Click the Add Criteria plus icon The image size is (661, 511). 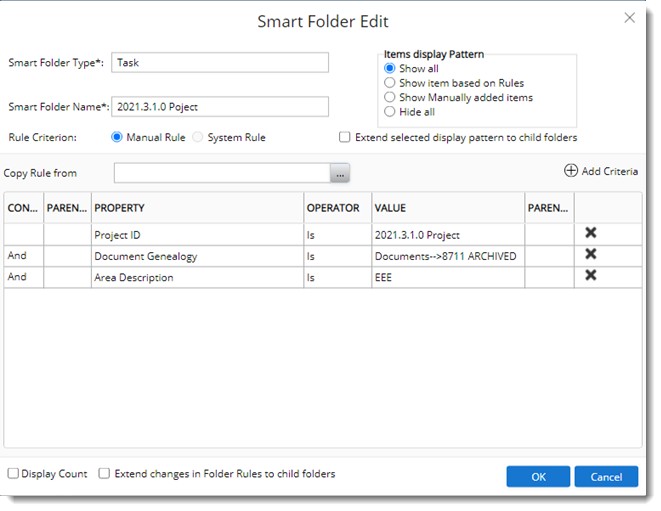coord(571,171)
